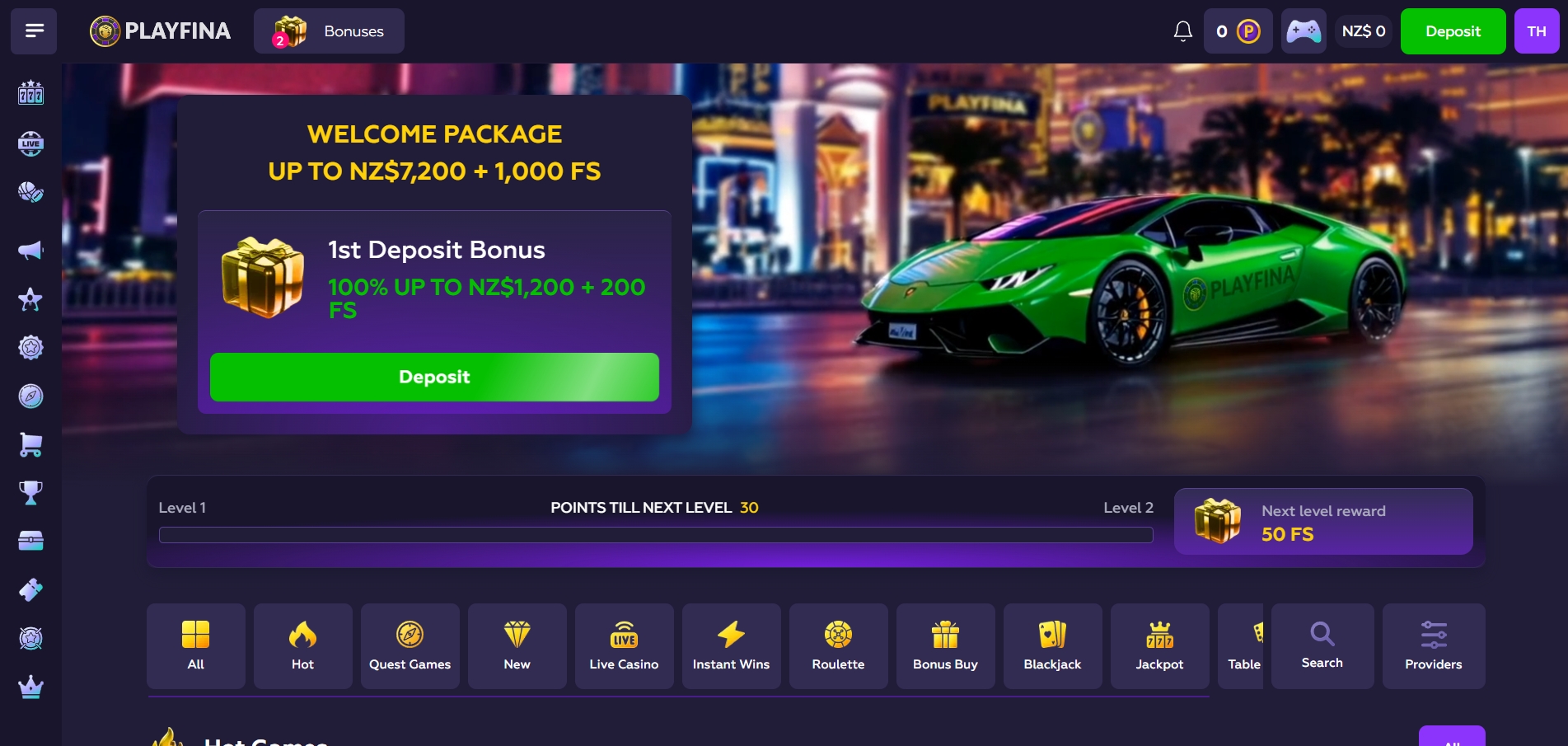Open the TH profile menu
This screenshot has height=746, width=1568.
pos(1537,31)
